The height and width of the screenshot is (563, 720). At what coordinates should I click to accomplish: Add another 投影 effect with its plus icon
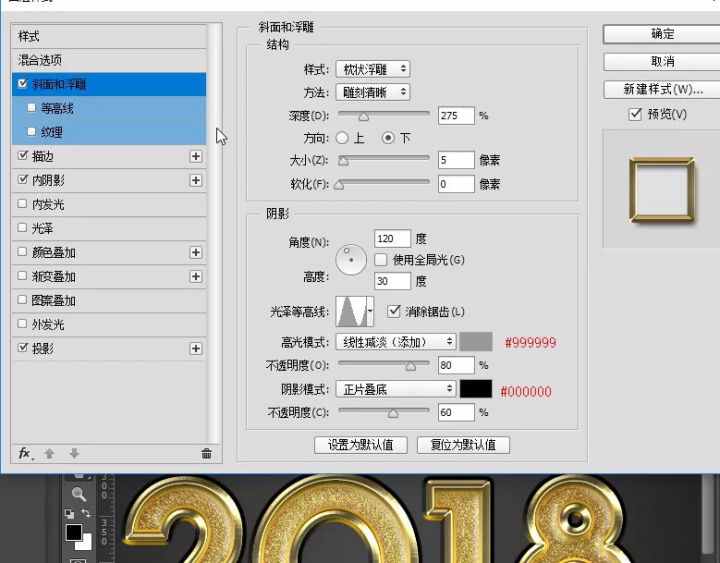(x=196, y=349)
